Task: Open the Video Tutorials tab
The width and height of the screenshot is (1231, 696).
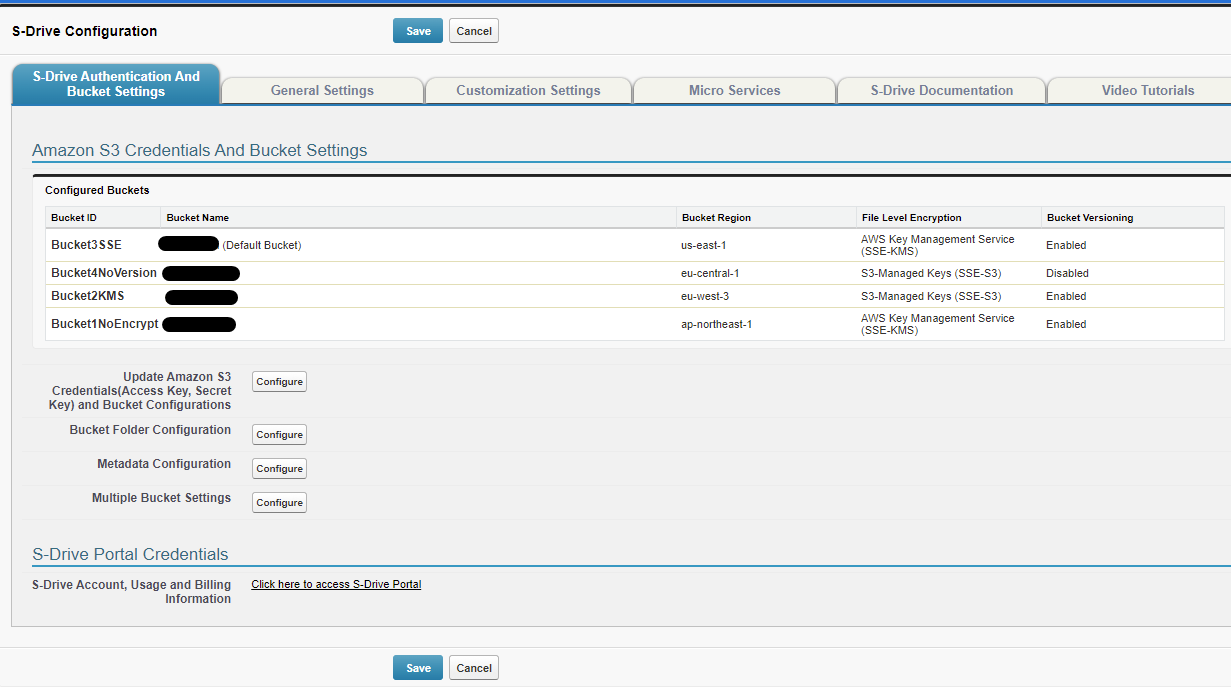Action: (x=1147, y=90)
